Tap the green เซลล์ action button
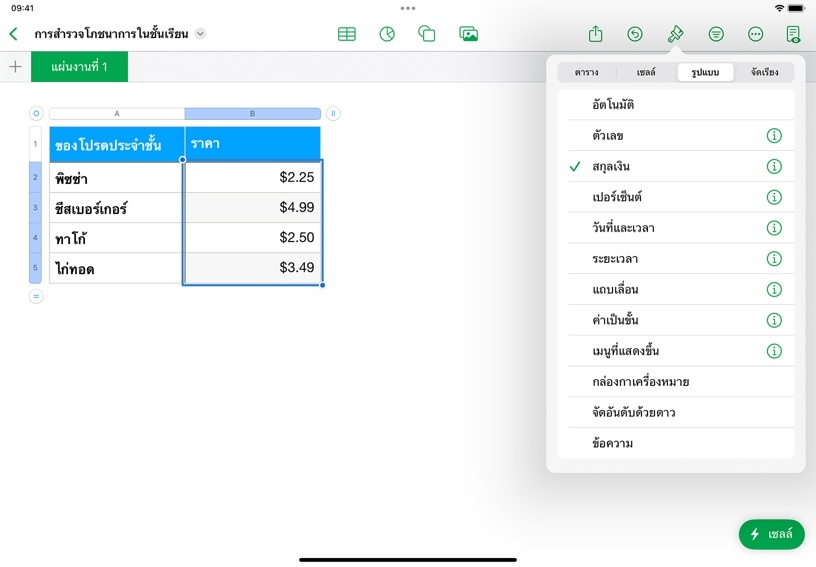Screen dimensions: 816x567 (x=770, y=534)
